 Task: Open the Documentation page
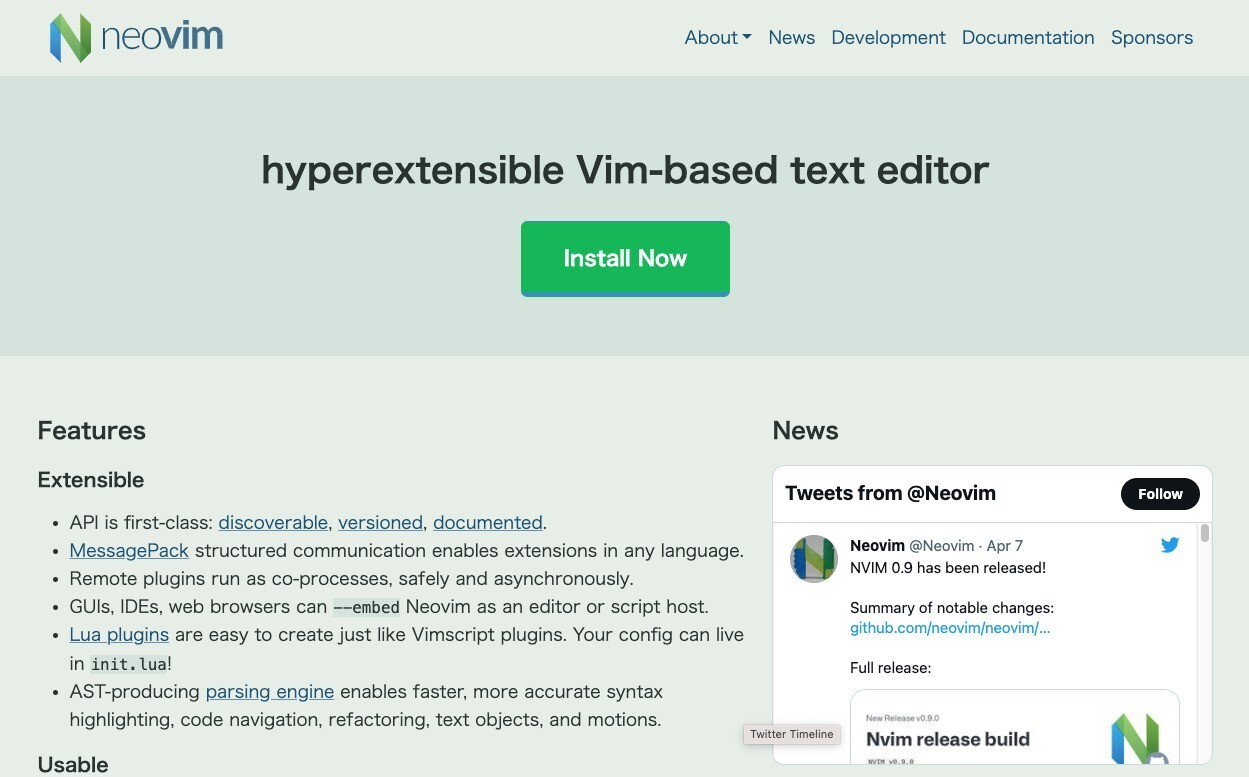pyautogui.click(x=1028, y=37)
